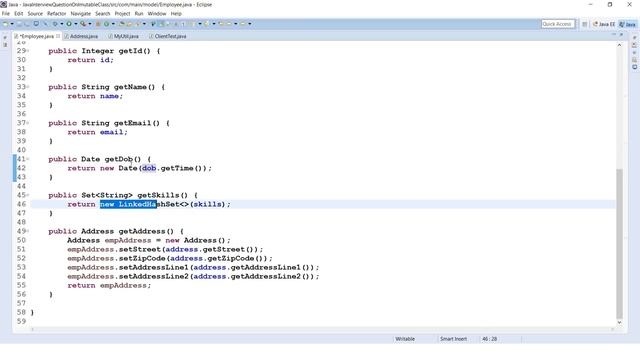Open the Navigate menu
Screen dimensions: 640x360
click(80, 13)
